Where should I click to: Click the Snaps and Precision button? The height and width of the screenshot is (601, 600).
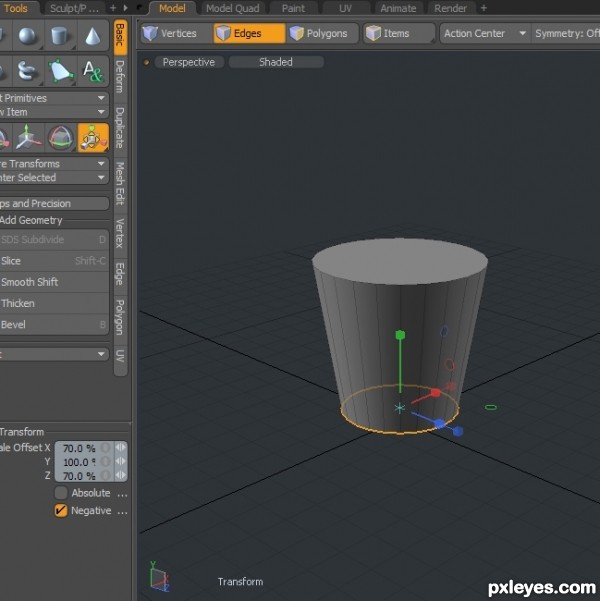tap(54, 204)
